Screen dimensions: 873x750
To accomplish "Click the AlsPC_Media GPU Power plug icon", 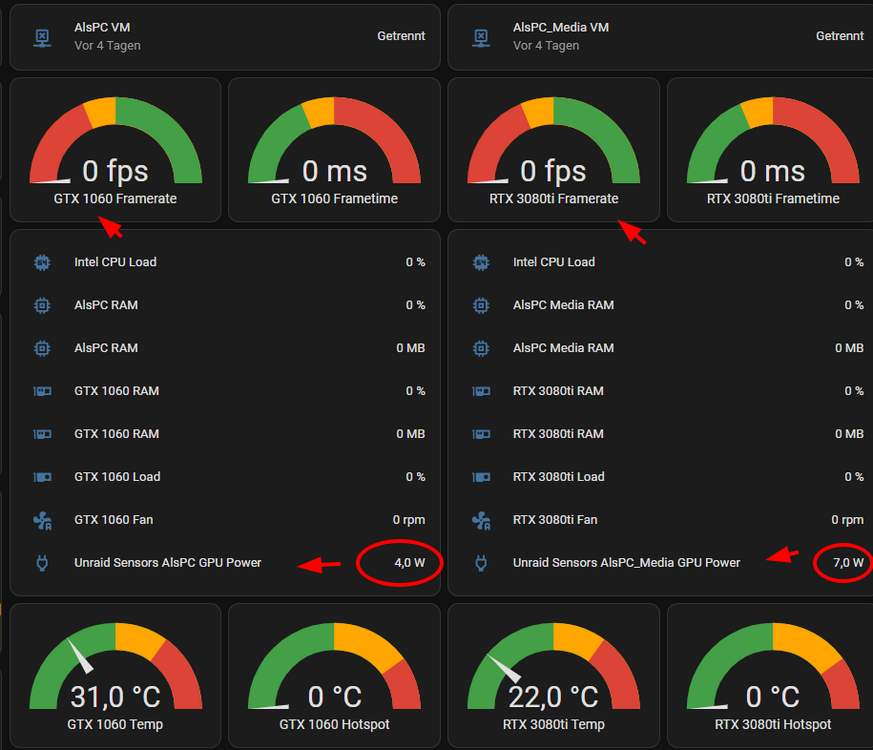I will tap(481, 563).
